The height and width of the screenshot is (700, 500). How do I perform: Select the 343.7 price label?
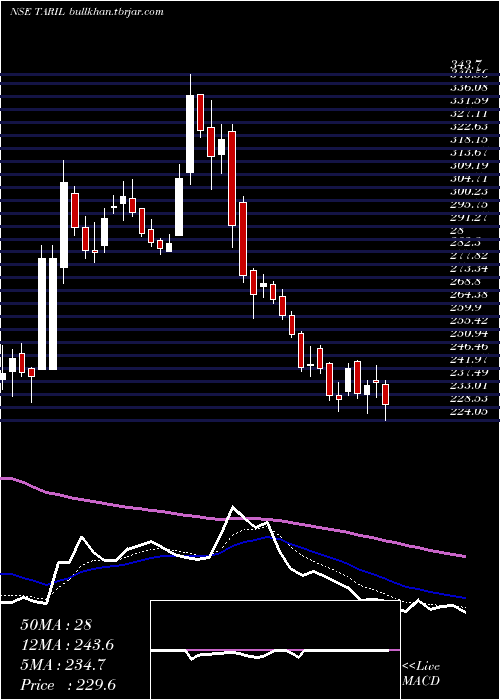[x=466, y=67]
